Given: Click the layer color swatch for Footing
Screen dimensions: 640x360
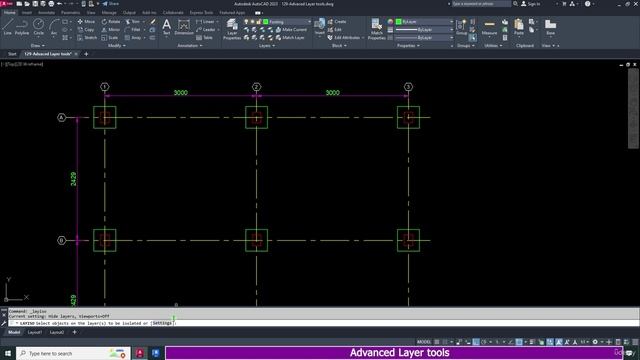Looking at the screenshot, I should (x=266, y=22).
